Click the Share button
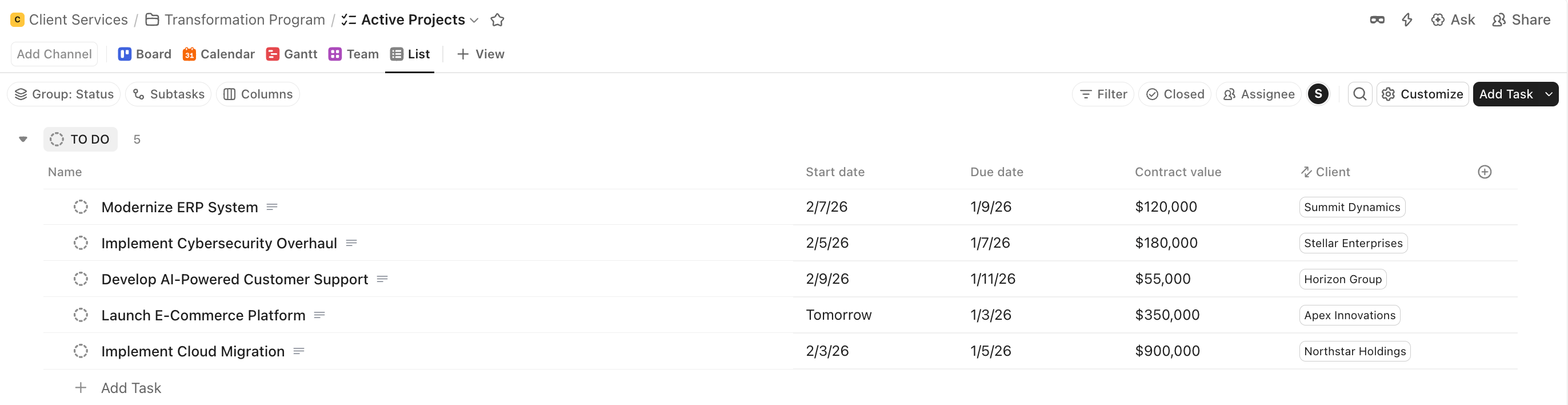Screen dimensions: 1568x405 (x=1521, y=19)
